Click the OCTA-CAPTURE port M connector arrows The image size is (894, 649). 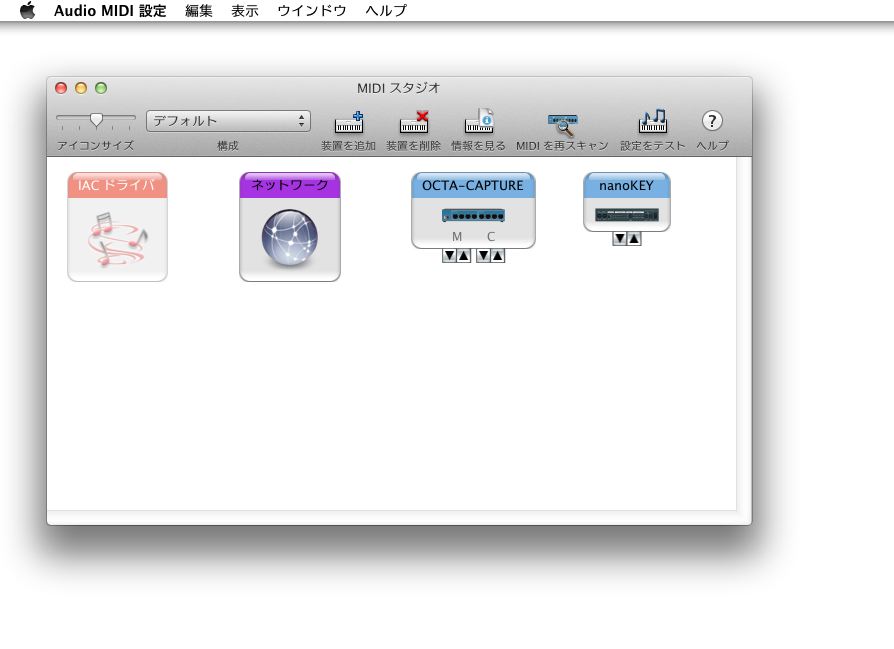point(457,255)
